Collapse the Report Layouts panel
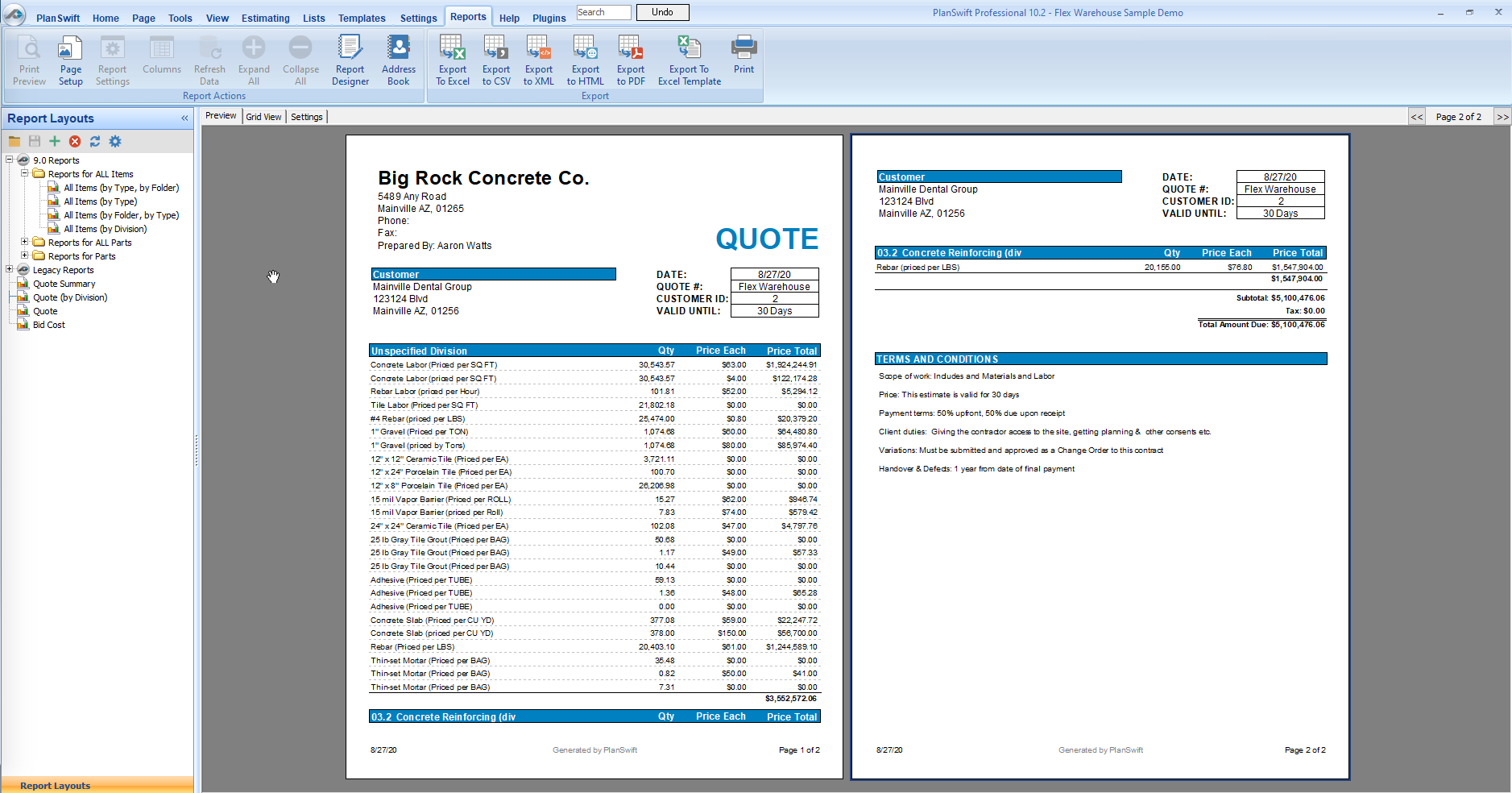 tap(184, 118)
